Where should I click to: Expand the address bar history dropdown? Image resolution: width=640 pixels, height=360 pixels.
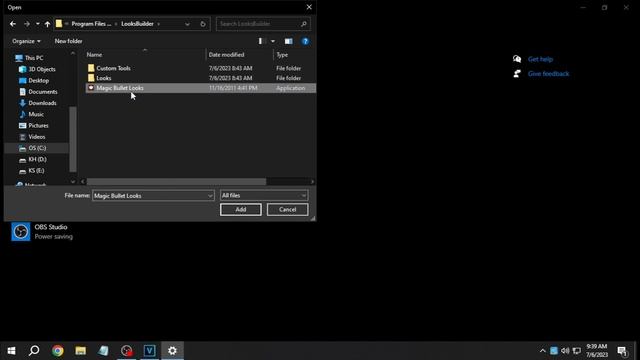point(187,24)
